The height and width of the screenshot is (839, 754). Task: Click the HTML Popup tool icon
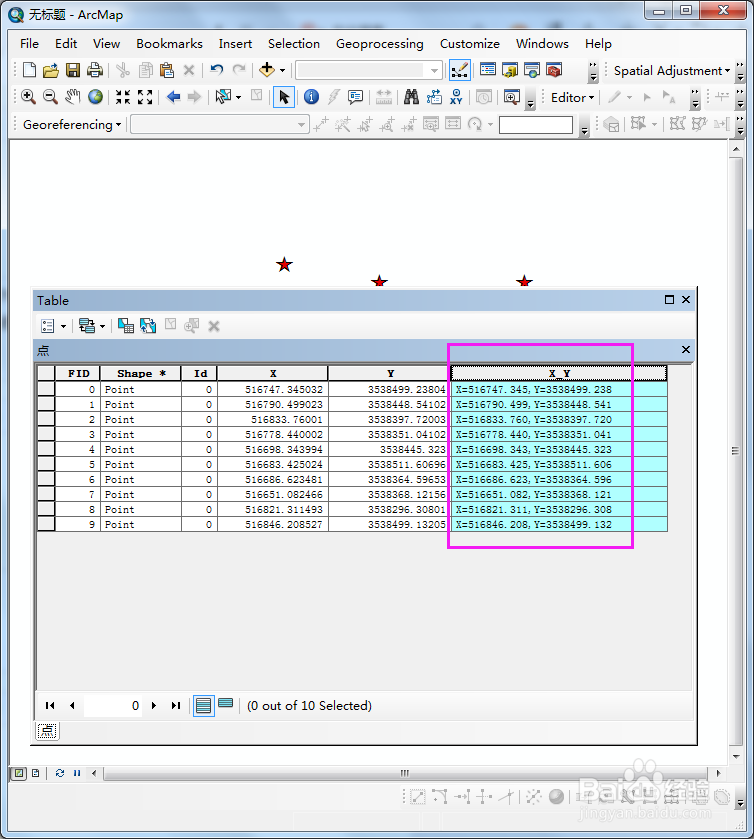click(355, 97)
